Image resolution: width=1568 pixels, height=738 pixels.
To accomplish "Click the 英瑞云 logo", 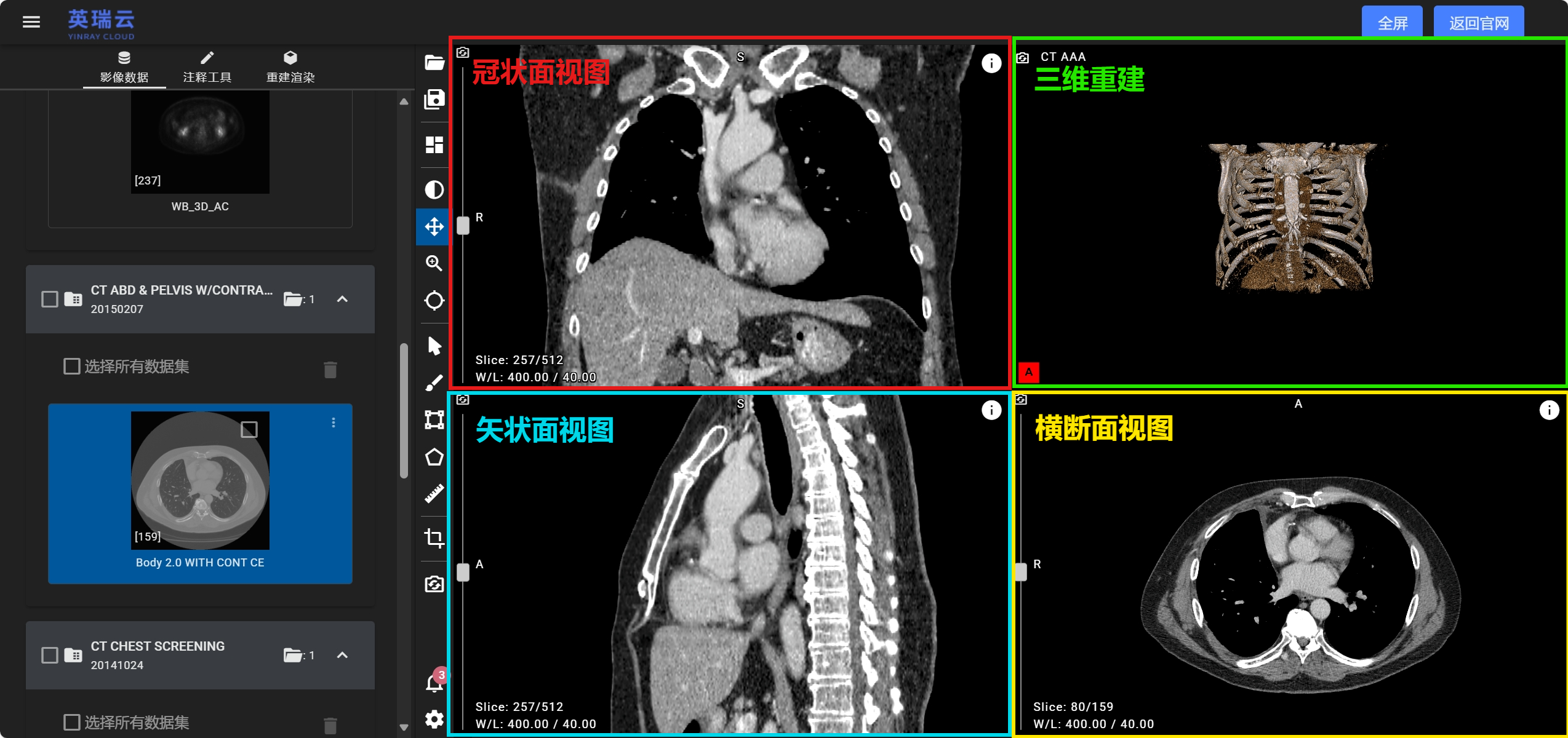I will [101, 23].
